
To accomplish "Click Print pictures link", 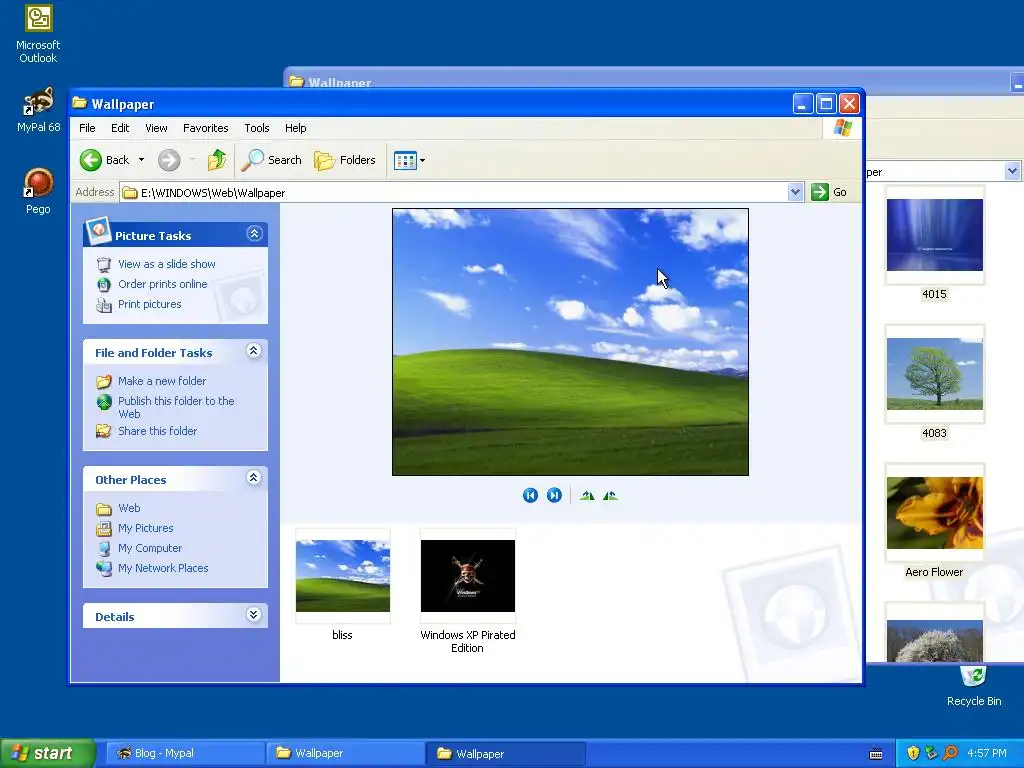I will (150, 304).
